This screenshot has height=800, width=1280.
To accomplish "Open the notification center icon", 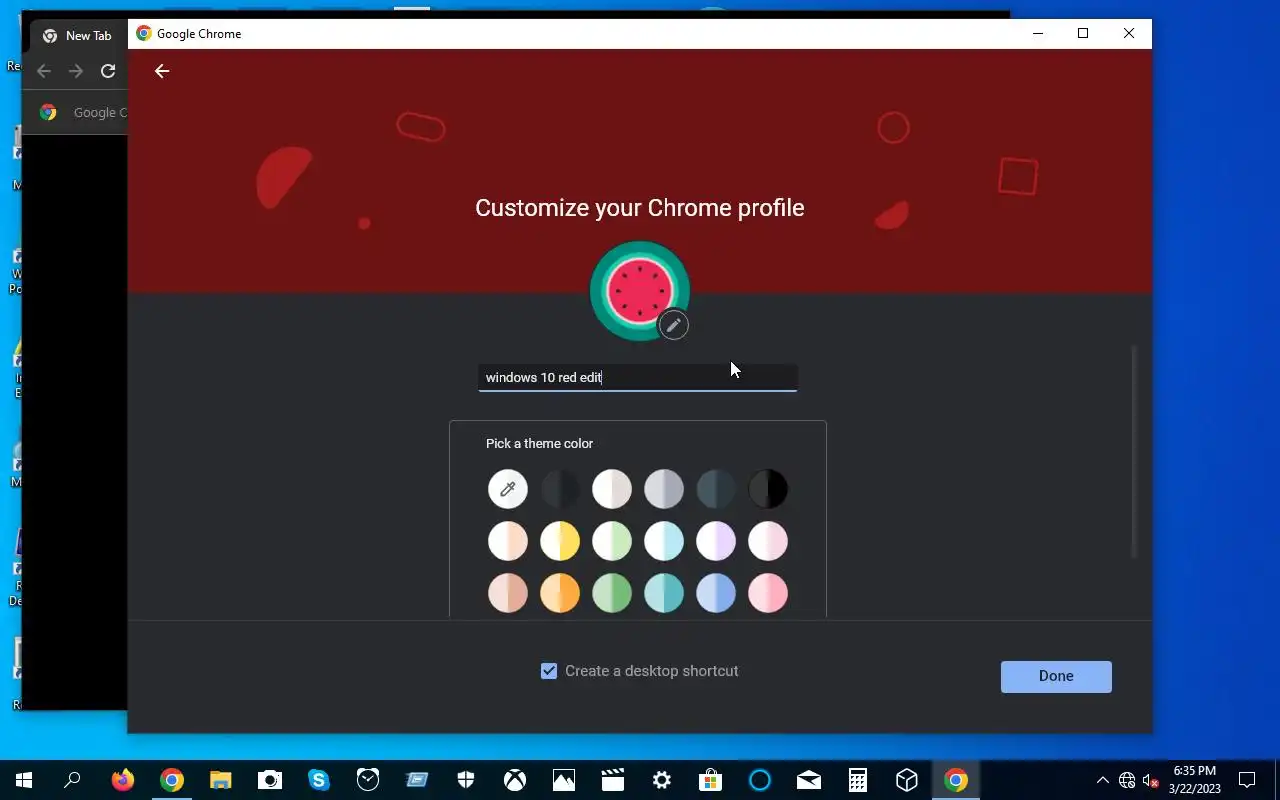I will coord(1247,780).
